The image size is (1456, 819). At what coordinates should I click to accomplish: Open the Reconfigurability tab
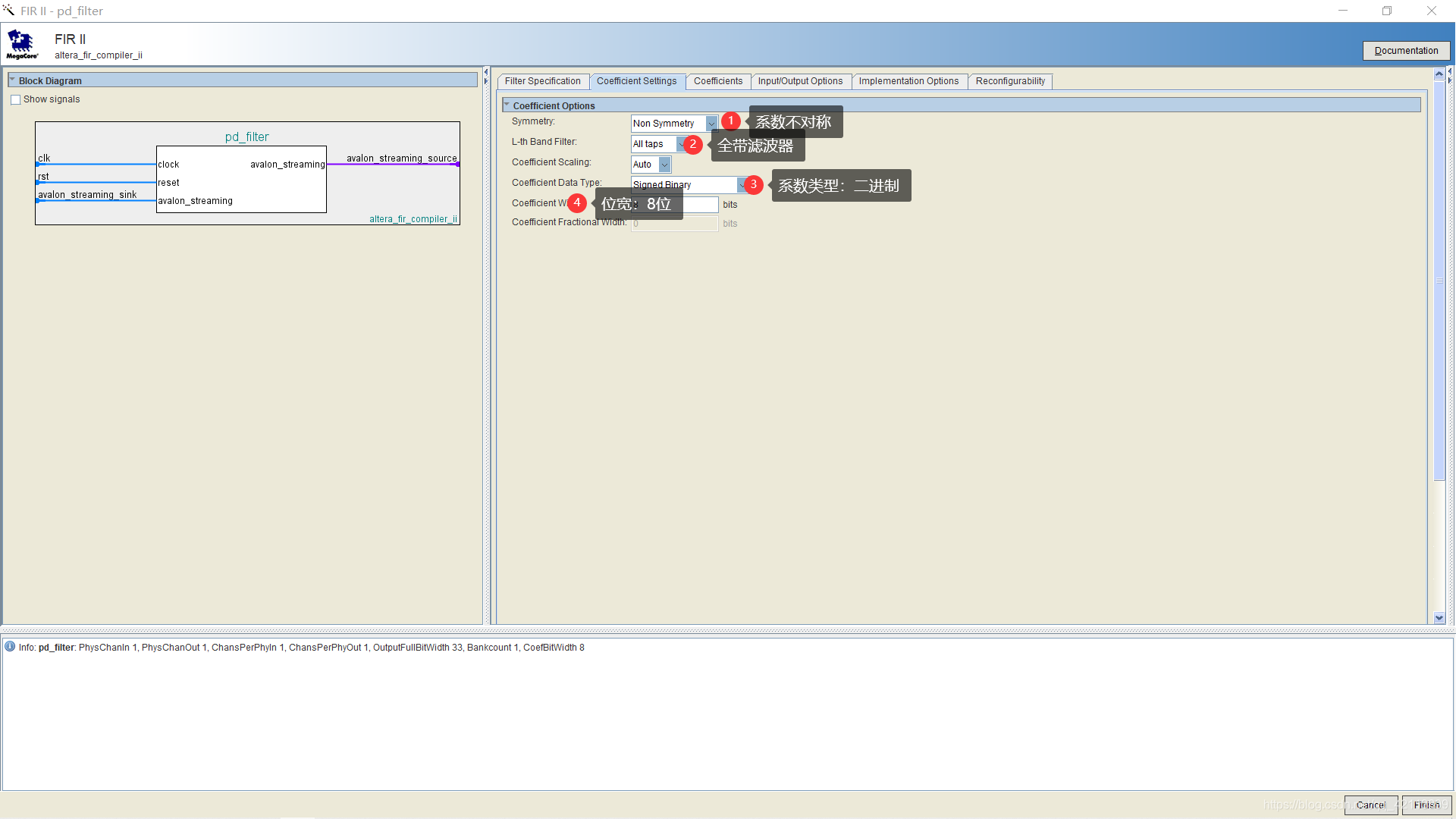coord(1009,81)
